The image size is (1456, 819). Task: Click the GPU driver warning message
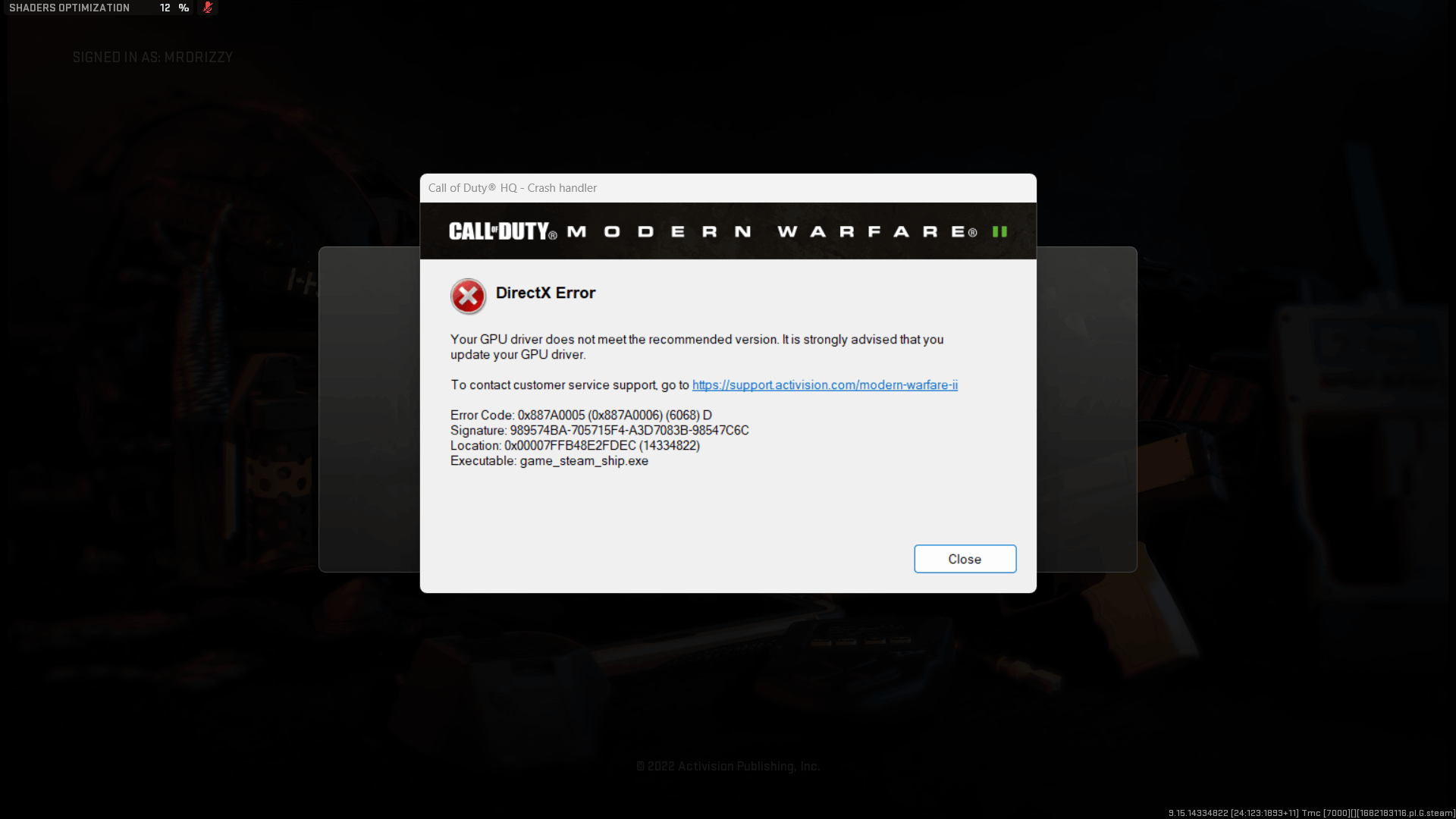click(696, 347)
